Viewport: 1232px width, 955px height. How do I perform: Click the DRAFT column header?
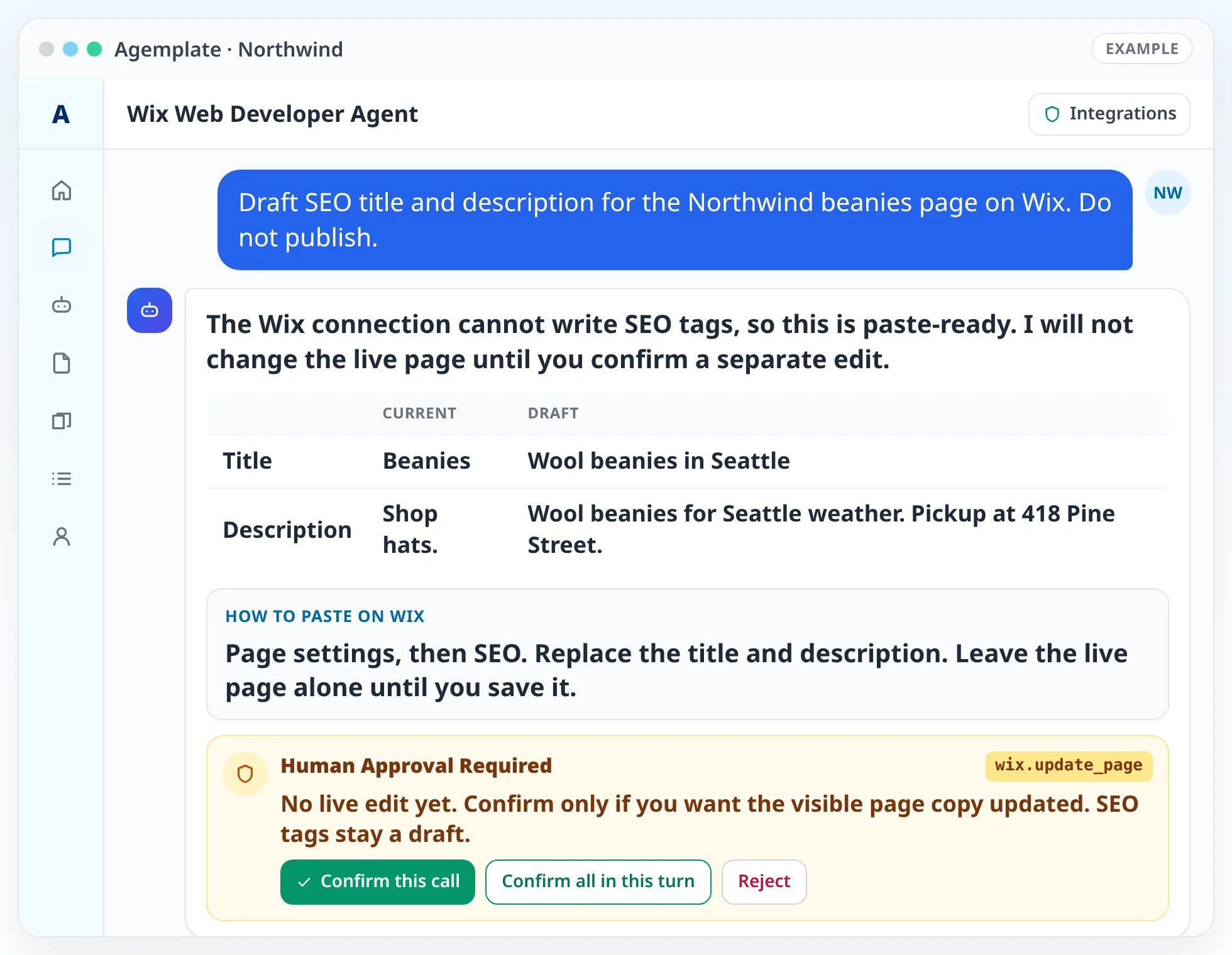coord(553,413)
